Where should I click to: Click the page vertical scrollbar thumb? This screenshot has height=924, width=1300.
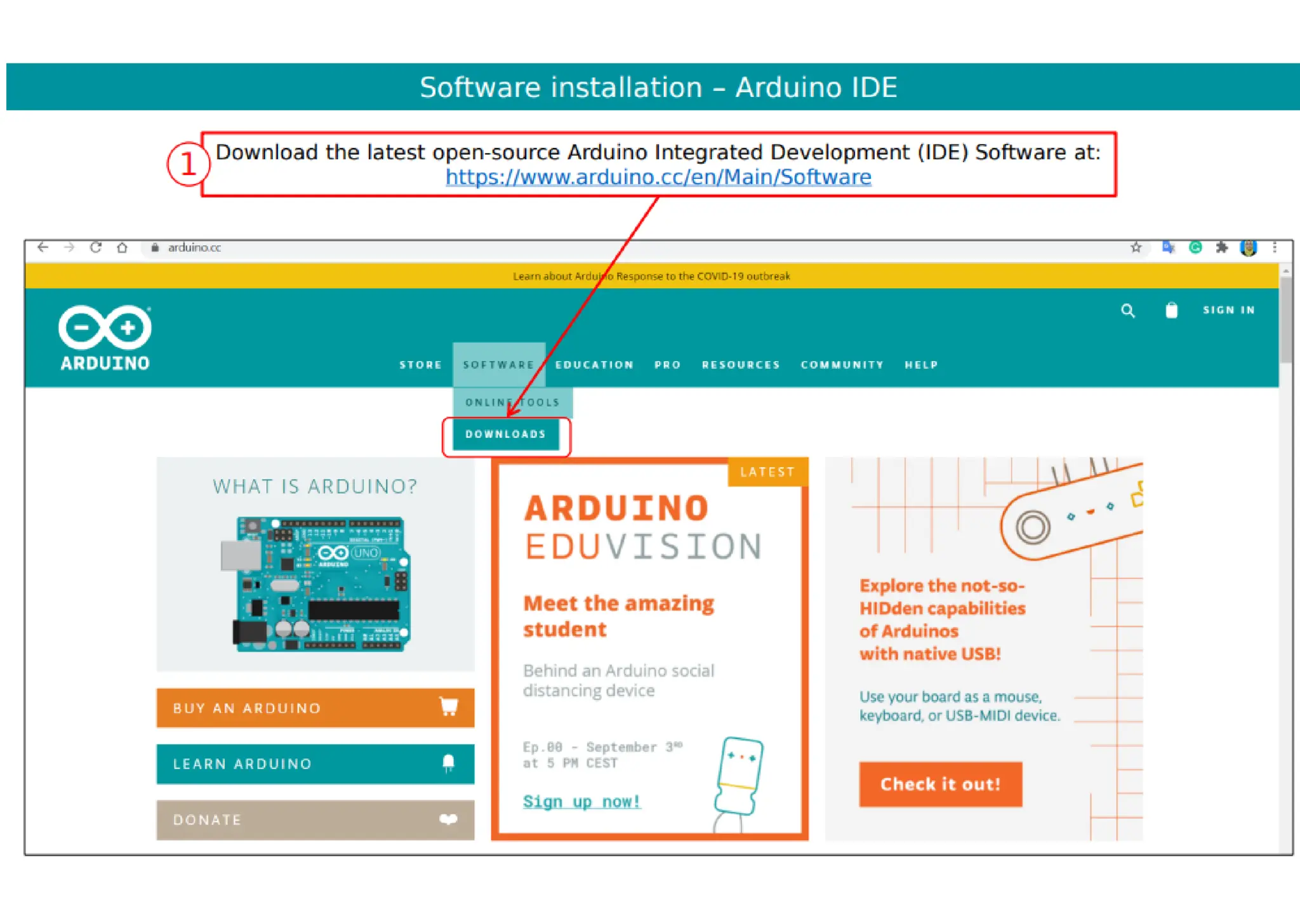(x=1286, y=319)
